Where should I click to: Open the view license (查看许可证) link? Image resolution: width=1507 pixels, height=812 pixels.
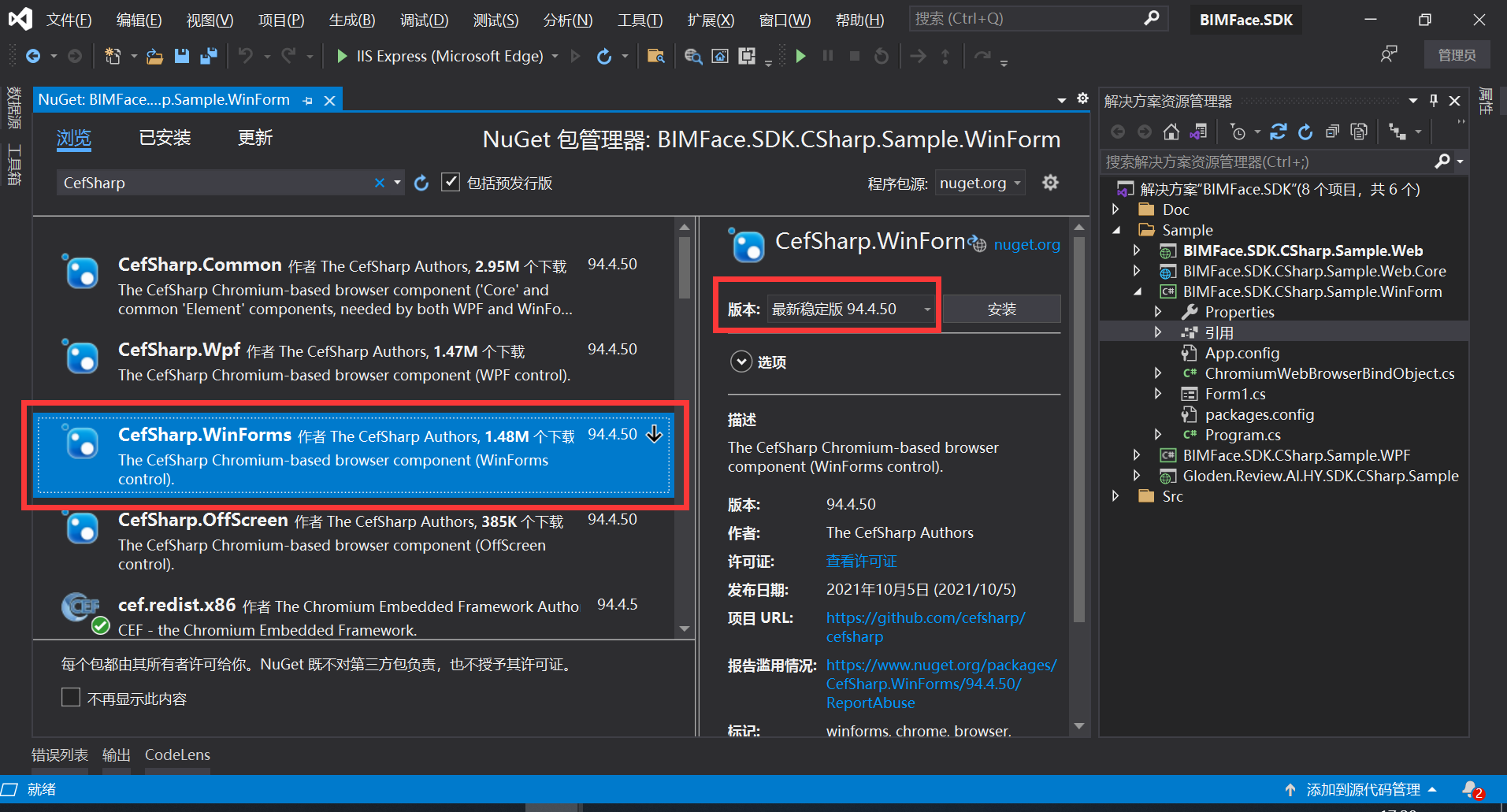[862, 561]
